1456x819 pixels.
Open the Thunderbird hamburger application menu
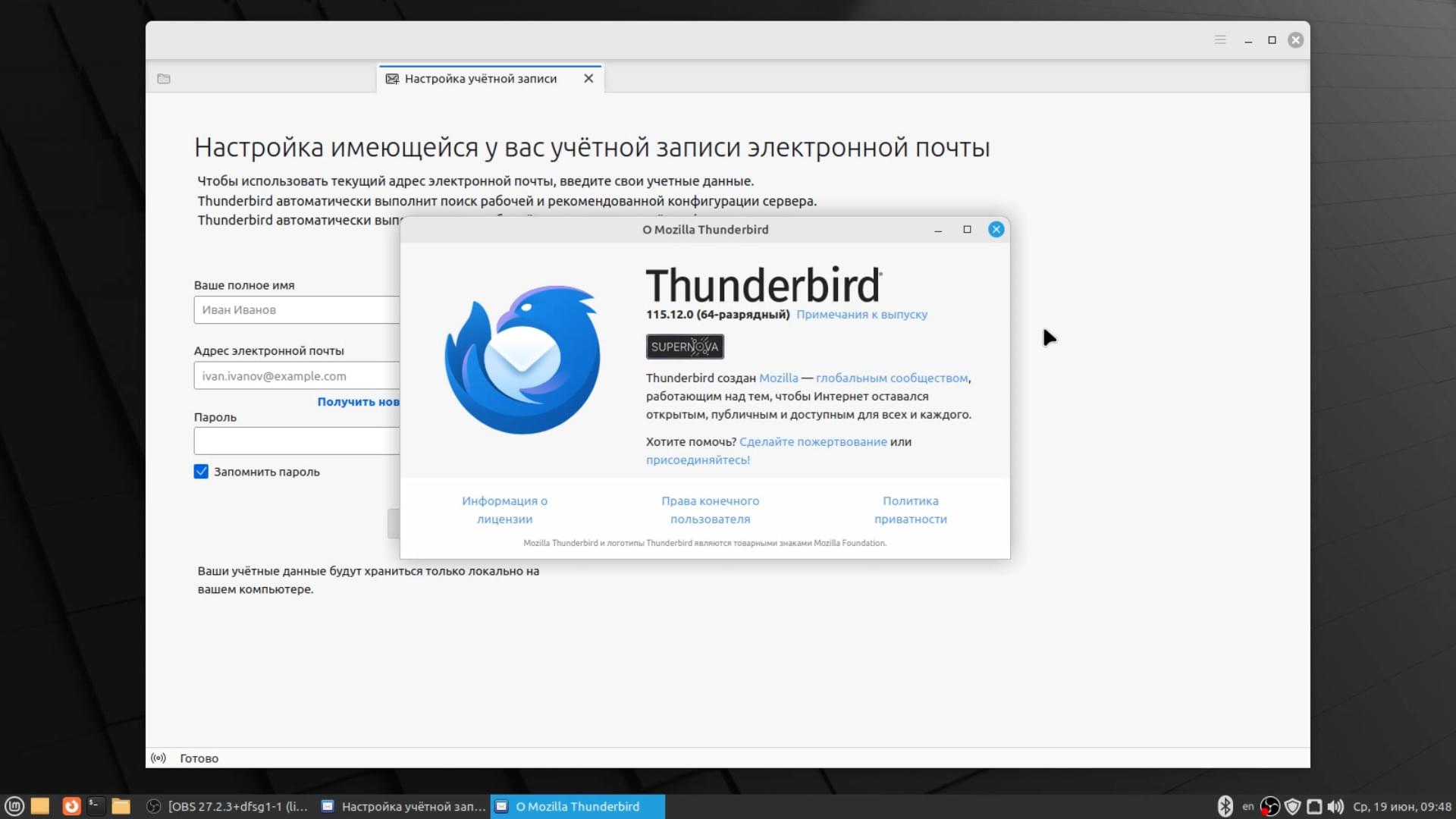pos(1220,39)
